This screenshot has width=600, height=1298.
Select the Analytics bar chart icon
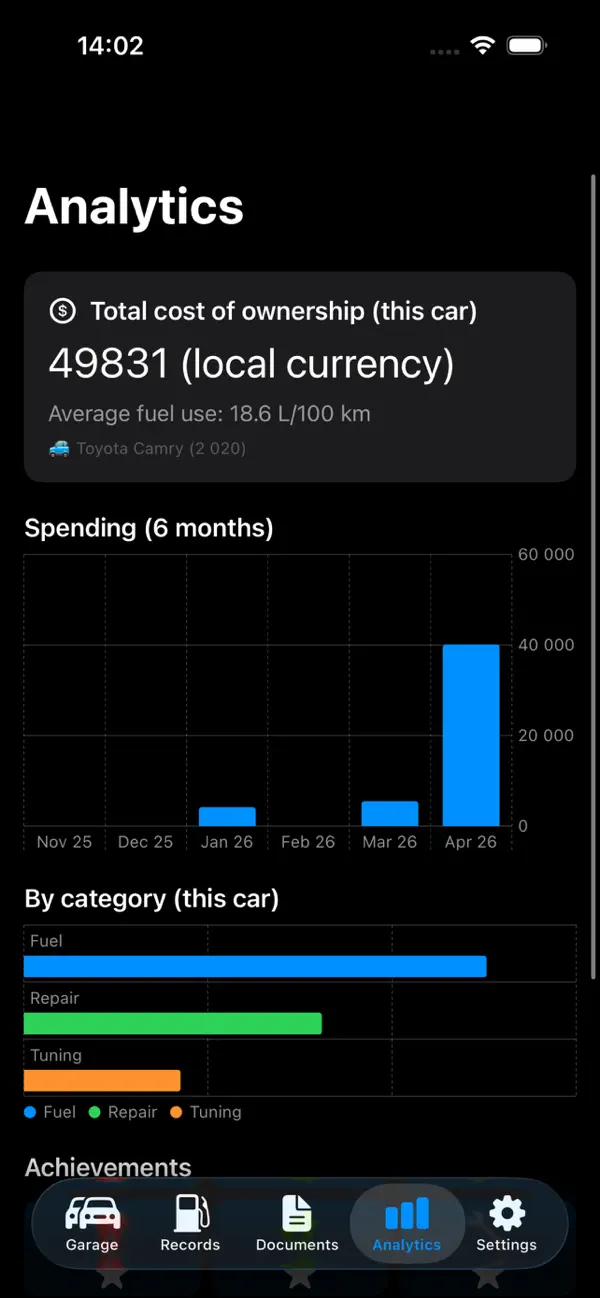407,1214
